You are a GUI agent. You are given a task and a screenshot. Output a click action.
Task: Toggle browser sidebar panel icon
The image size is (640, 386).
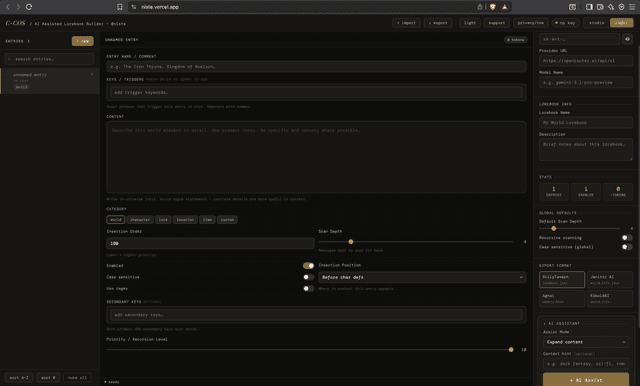[589, 7]
